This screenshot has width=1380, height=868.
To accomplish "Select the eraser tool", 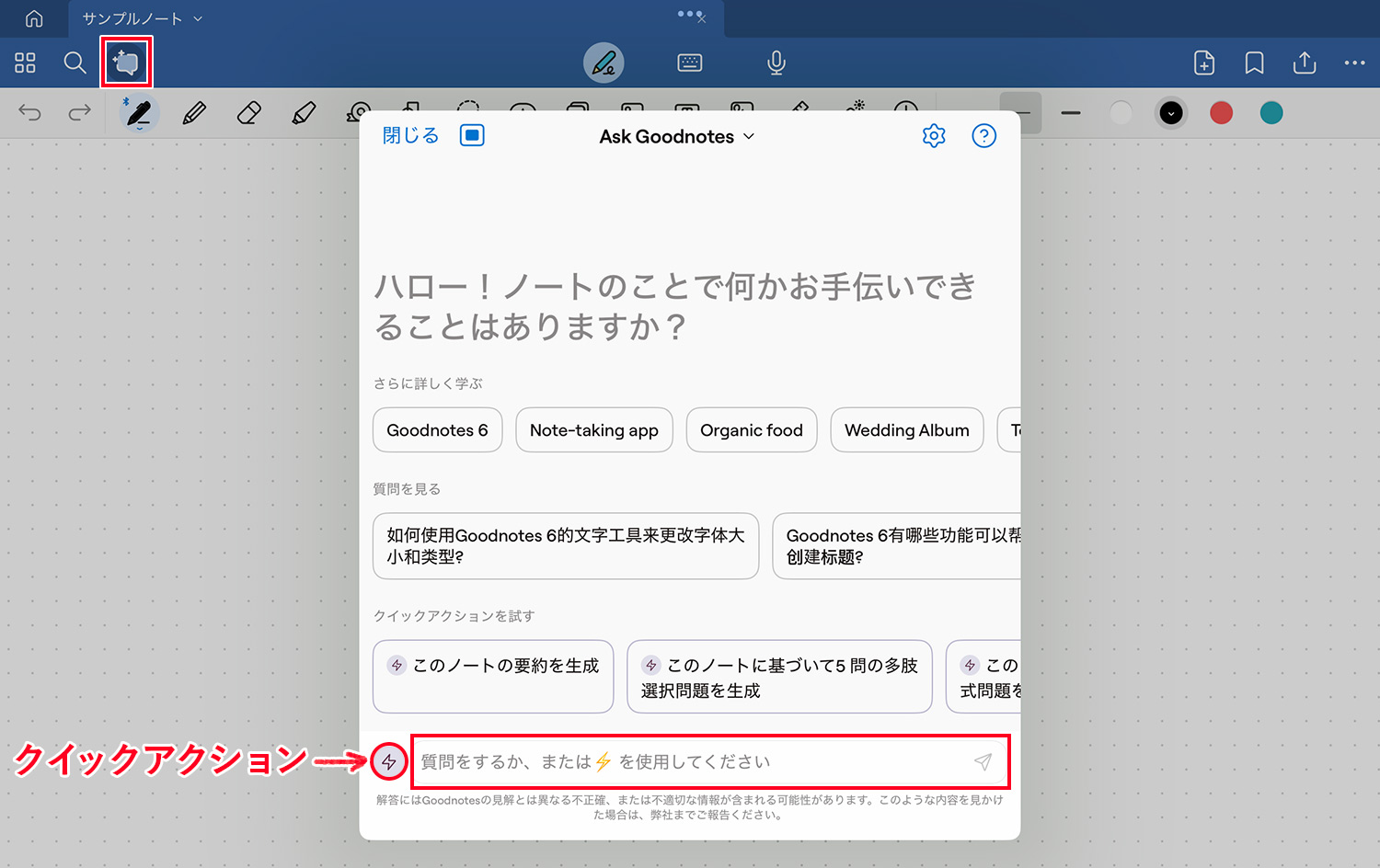I will tap(249, 113).
